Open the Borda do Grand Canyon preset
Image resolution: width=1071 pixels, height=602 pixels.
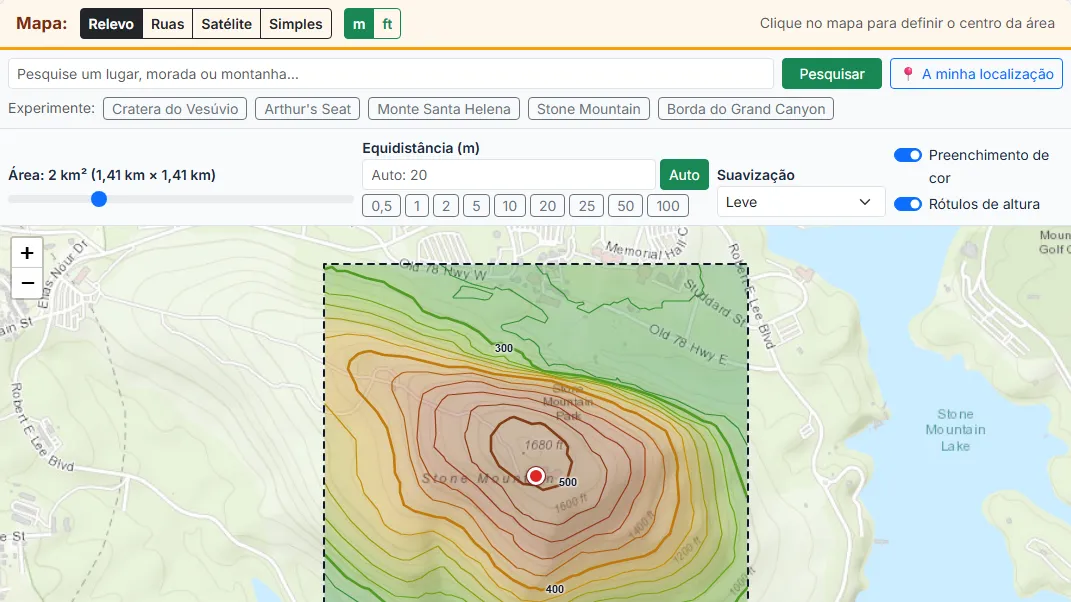pos(746,109)
